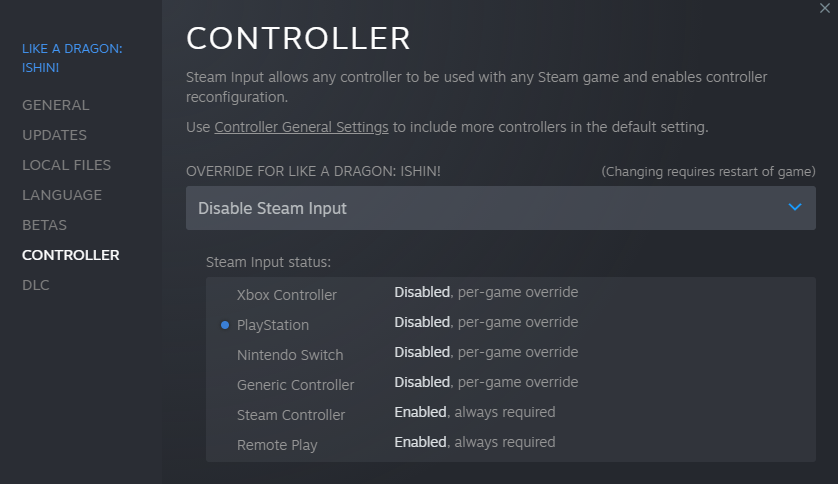Click the Generic Controller status entry
Viewport: 838px width, 484px height.
pyautogui.click(x=296, y=385)
